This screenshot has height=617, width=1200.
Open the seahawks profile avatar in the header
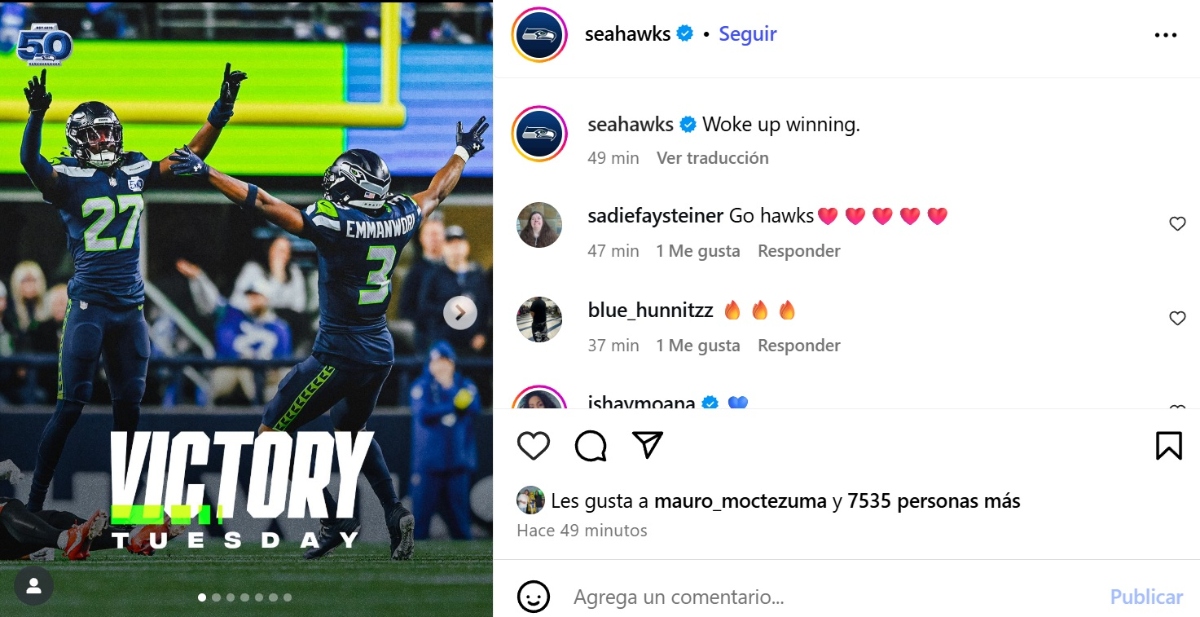[x=541, y=35]
